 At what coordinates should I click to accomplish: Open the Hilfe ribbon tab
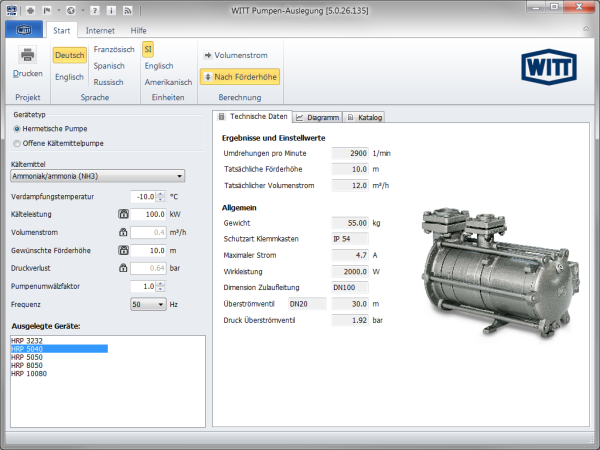(x=138, y=31)
